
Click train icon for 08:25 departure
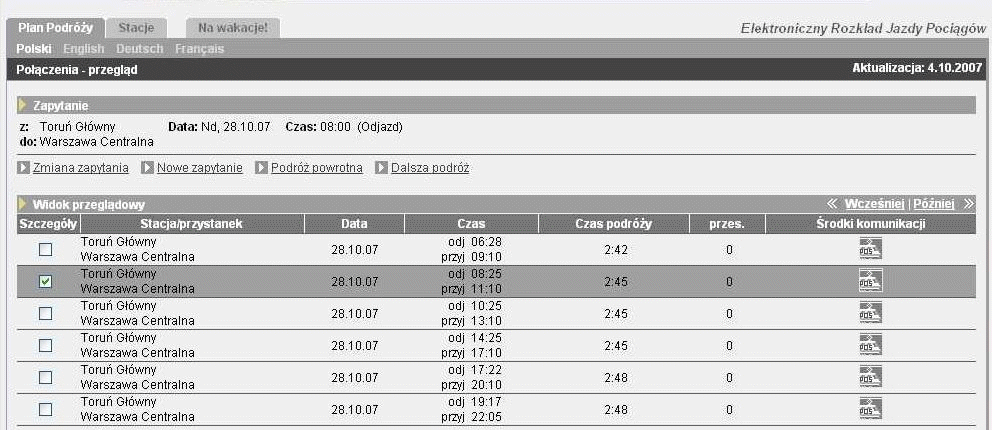pos(870,282)
